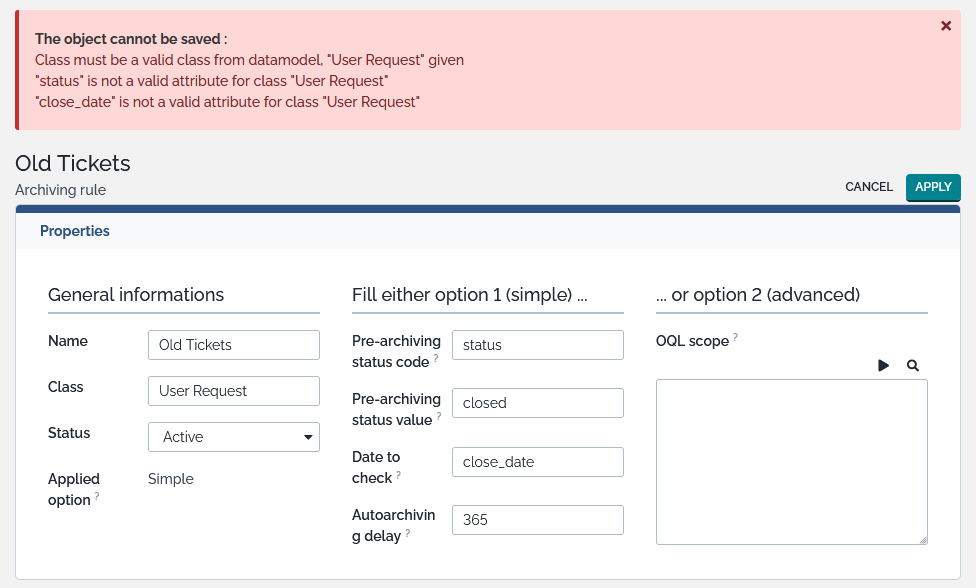The height and width of the screenshot is (588, 976).
Task: Click the Autoarchiving delay field showing 365
Action: [x=538, y=520]
